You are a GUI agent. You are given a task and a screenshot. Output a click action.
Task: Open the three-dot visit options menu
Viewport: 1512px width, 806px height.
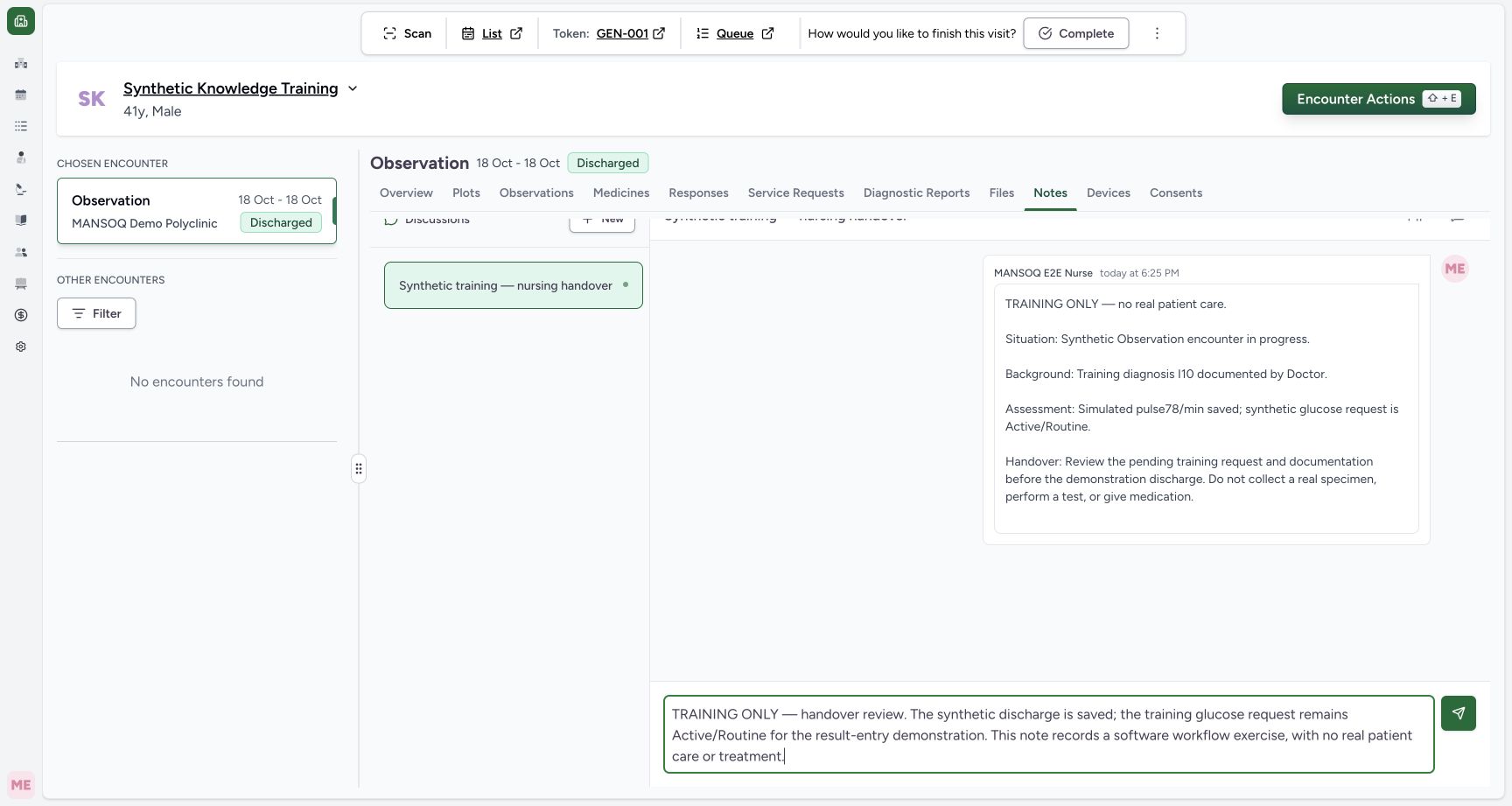coord(1157,33)
